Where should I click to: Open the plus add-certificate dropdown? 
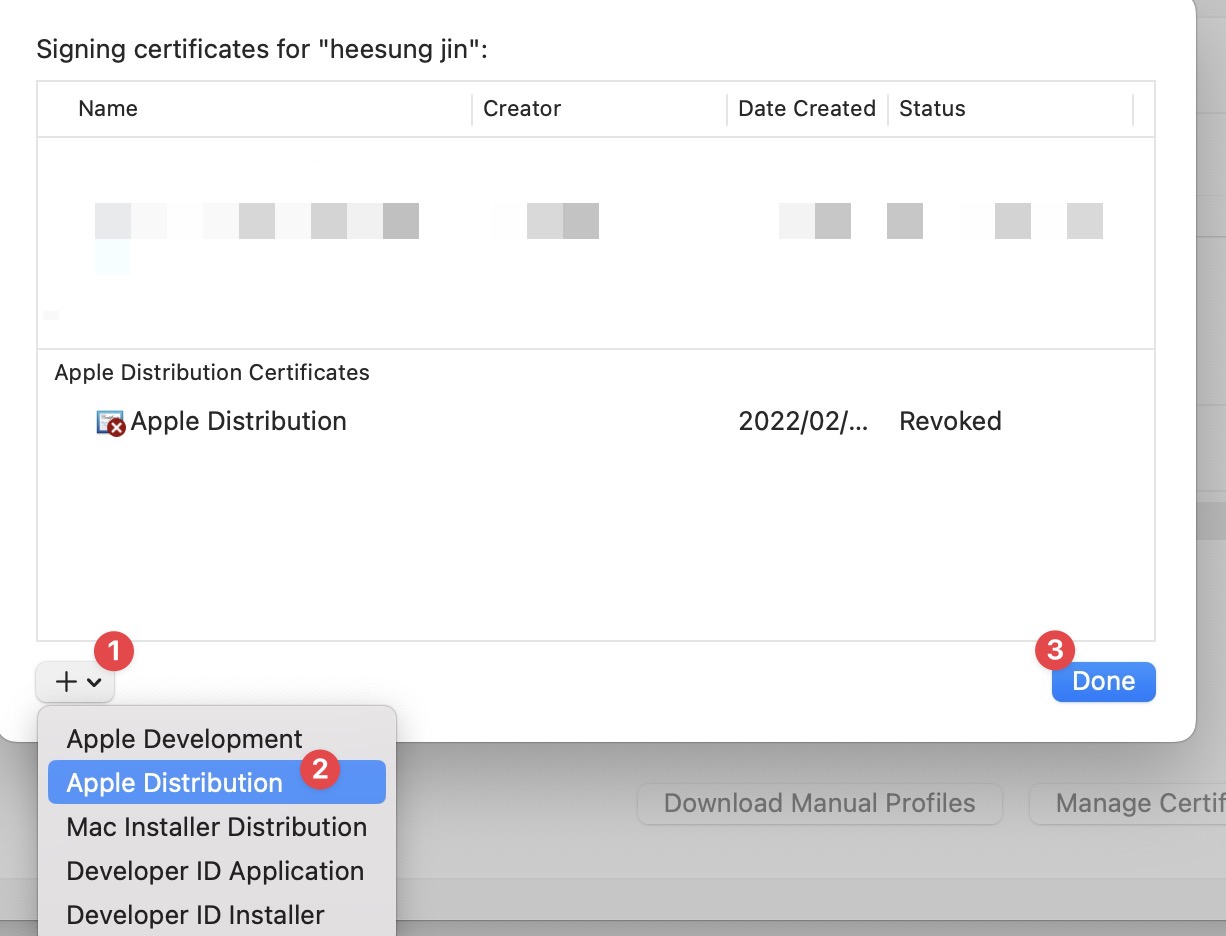tap(75, 682)
